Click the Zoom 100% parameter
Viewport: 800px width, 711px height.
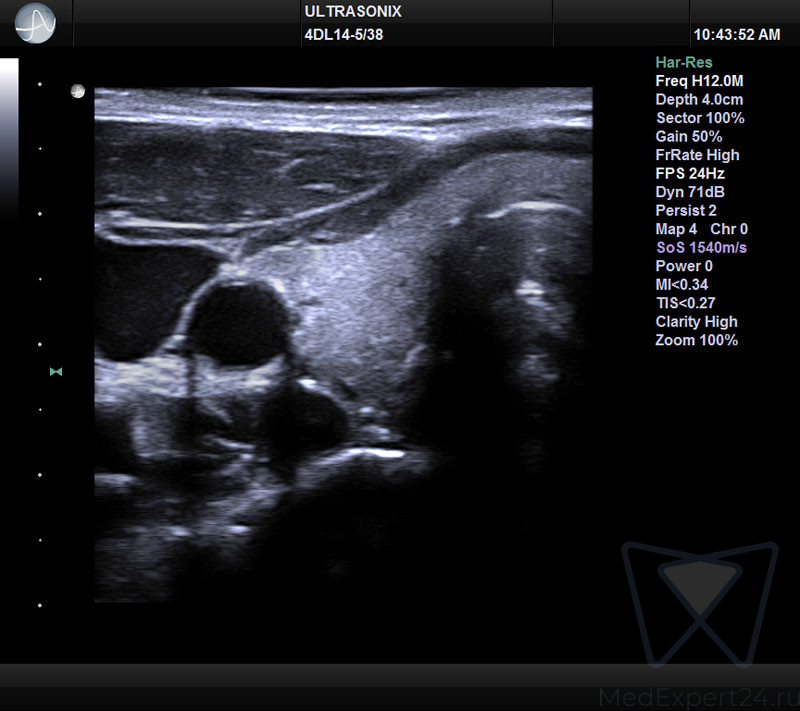pyautogui.click(x=696, y=340)
